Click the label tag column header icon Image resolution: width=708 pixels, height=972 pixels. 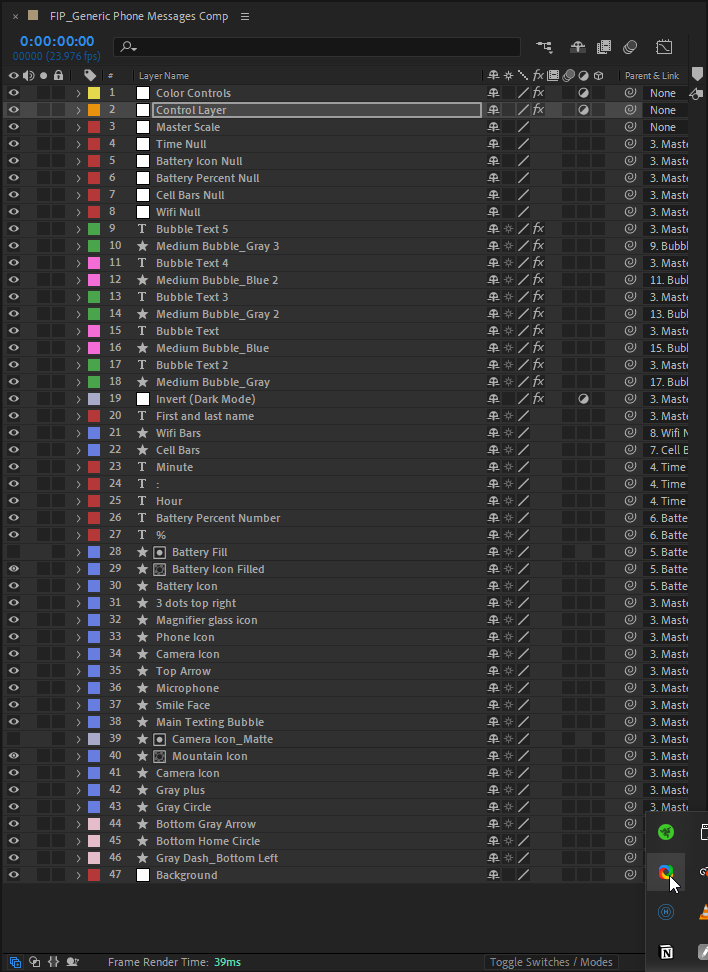click(x=90, y=76)
